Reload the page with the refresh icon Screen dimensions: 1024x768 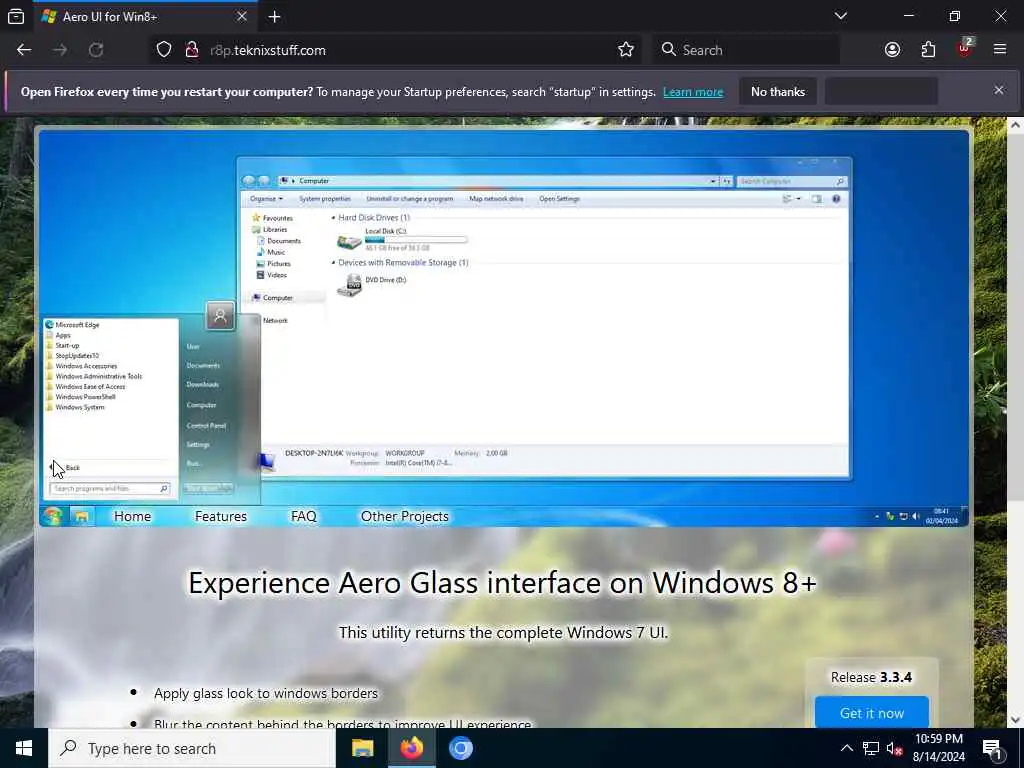[96, 50]
